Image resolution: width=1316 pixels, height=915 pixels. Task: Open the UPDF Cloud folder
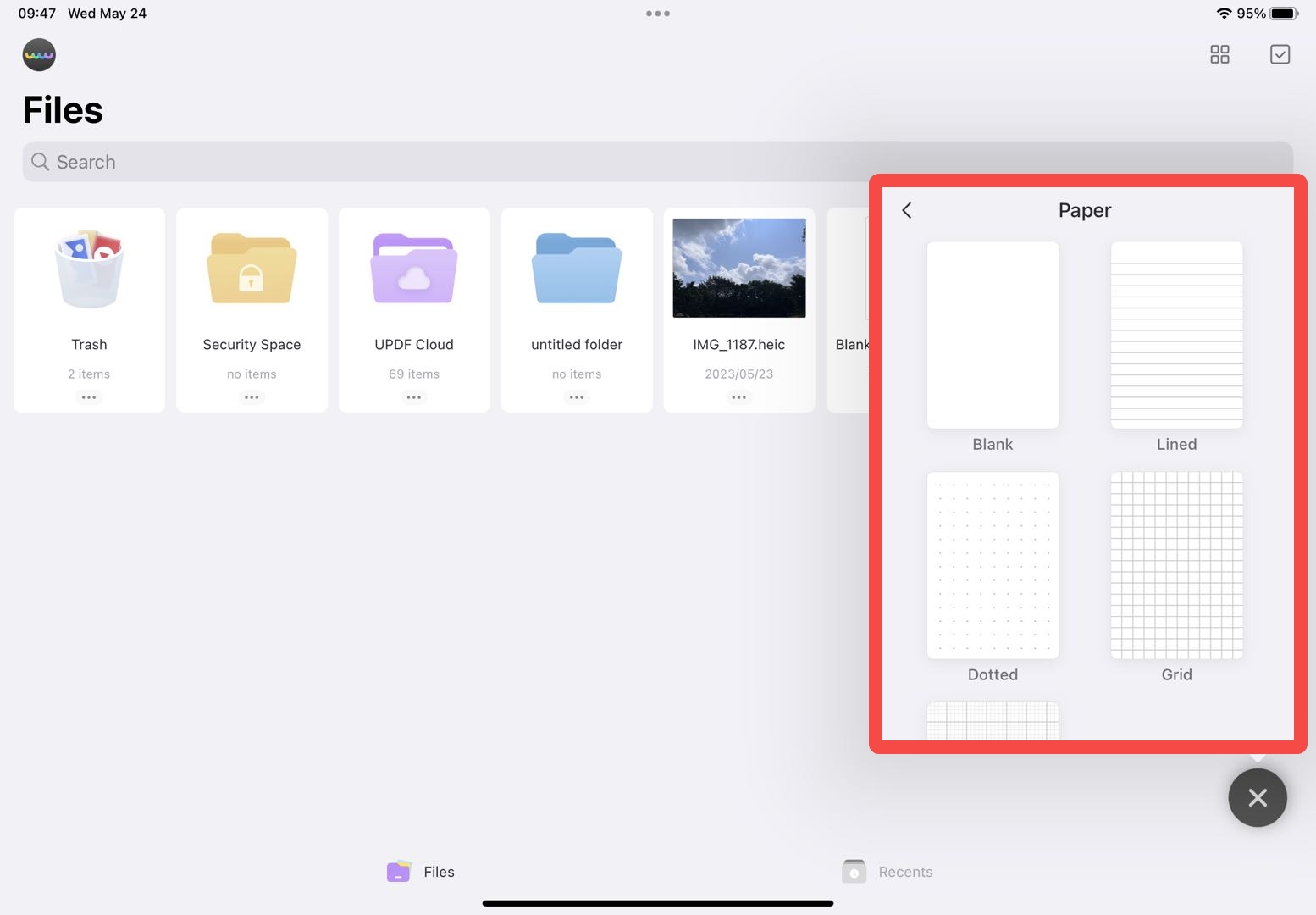(413, 280)
